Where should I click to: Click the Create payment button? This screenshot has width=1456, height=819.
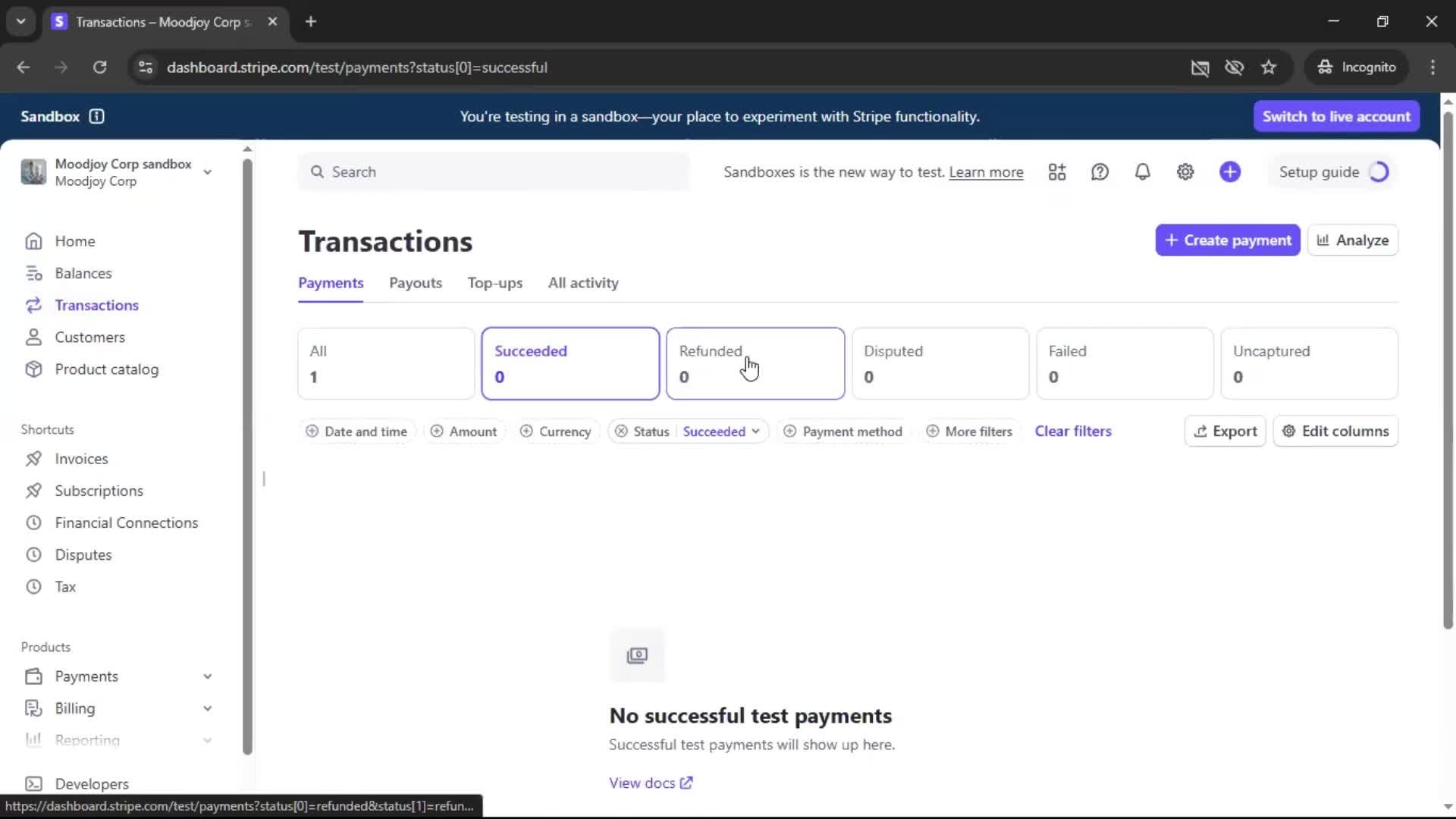(x=1227, y=240)
